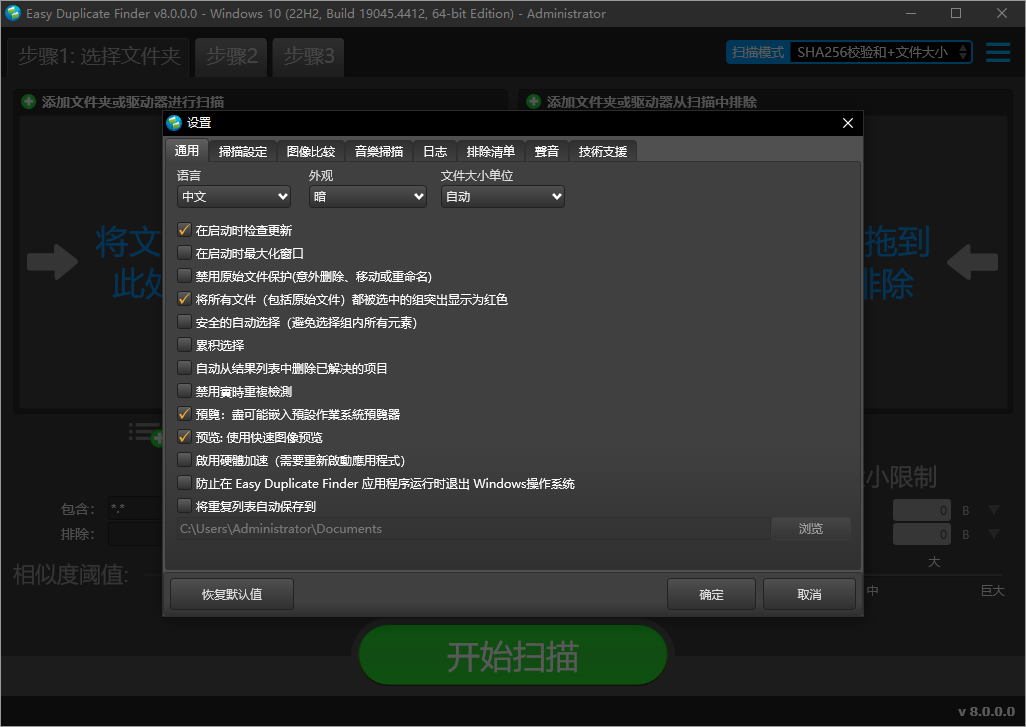Select the 步骤3 tab
This screenshot has width=1026, height=727.
point(308,57)
